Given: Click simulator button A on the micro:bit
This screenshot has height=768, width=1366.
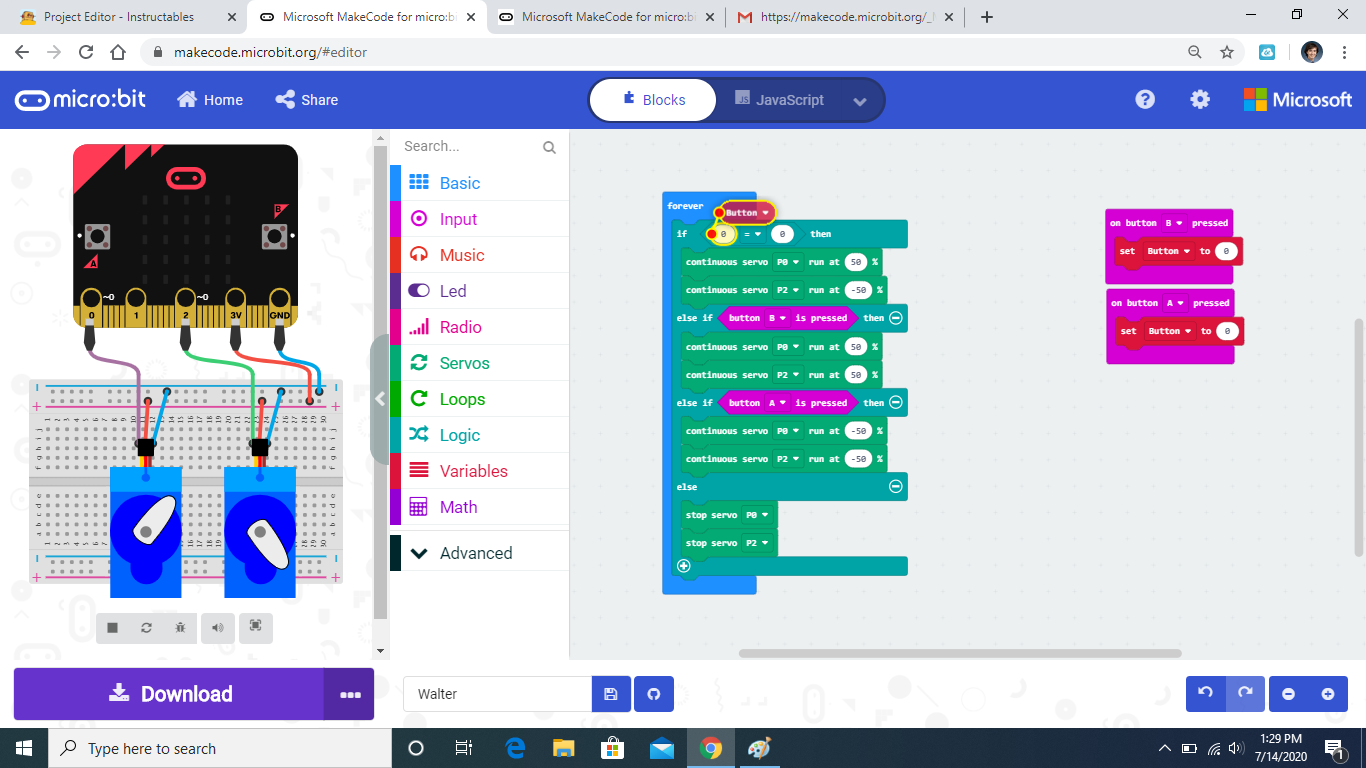Looking at the screenshot, I should click(97, 236).
